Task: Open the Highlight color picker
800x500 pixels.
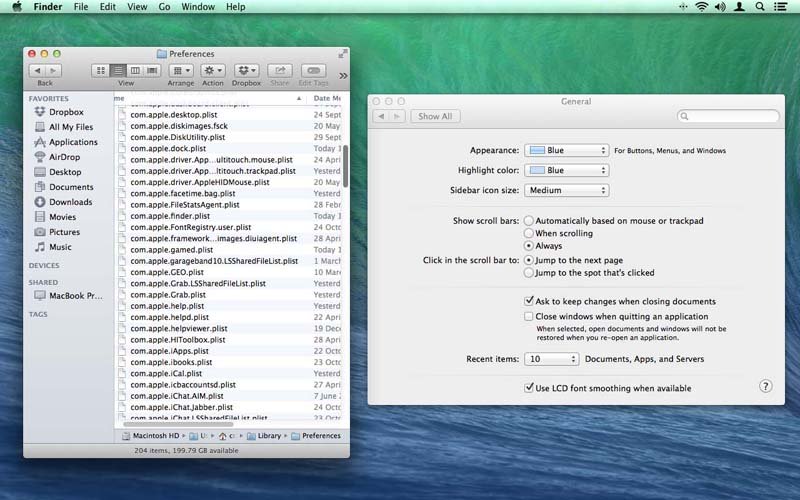Action: [567, 170]
